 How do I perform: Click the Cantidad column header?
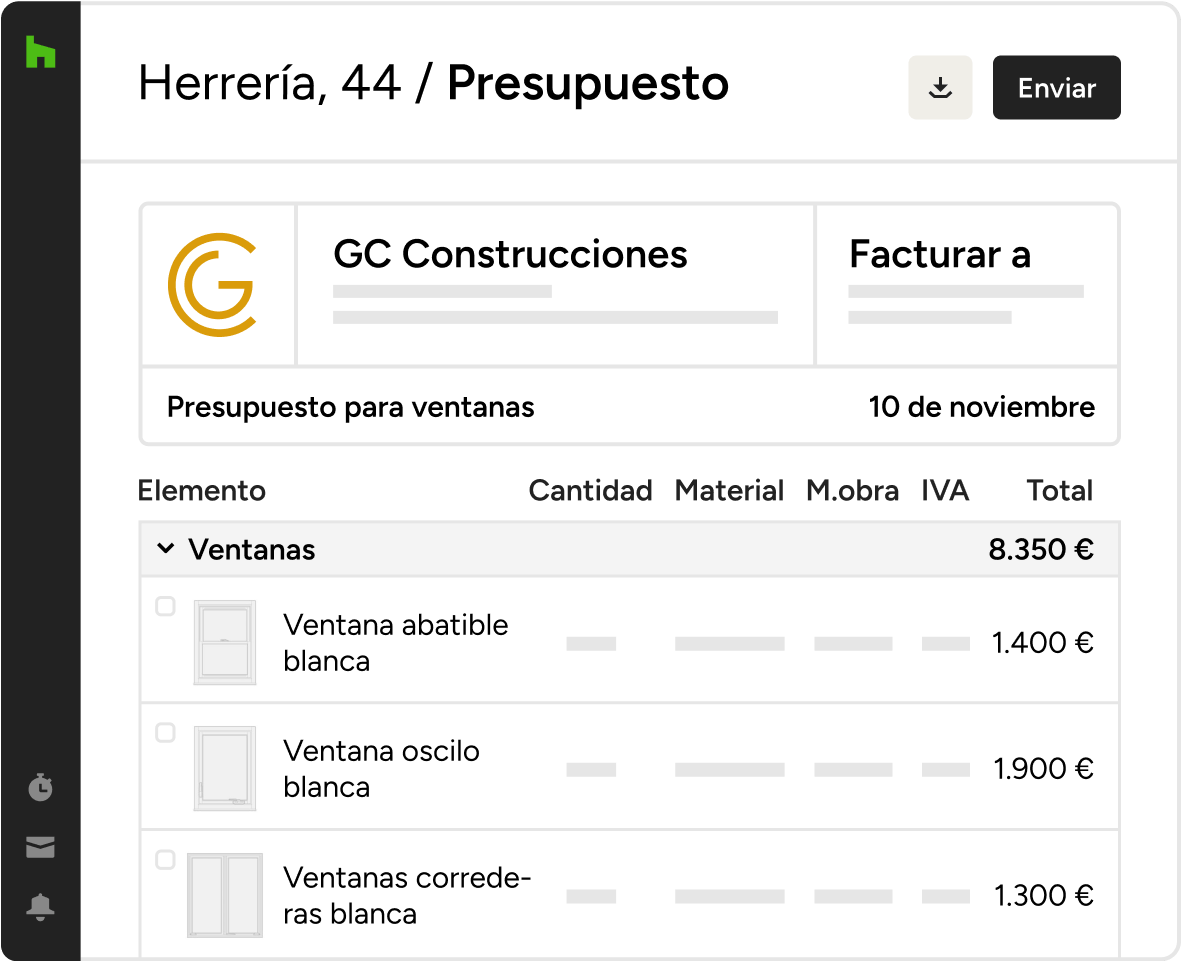(590, 491)
